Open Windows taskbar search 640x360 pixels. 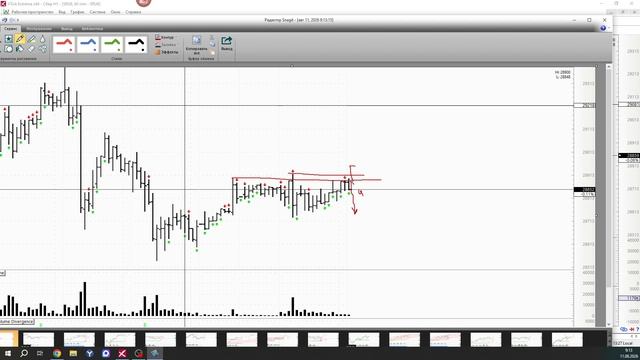pos(24,353)
